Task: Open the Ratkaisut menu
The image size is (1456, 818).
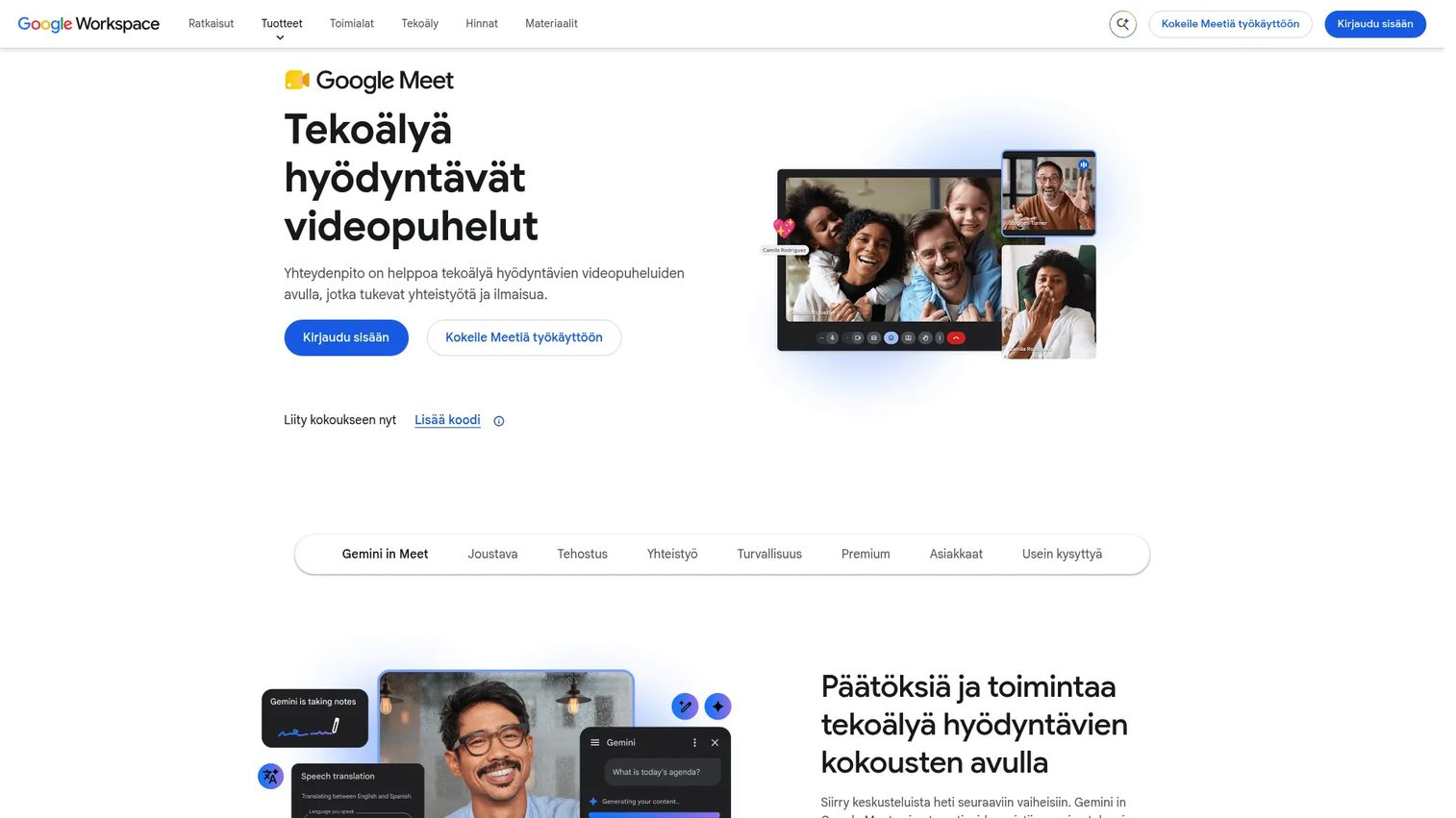Action: pyautogui.click(x=211, y=23)
